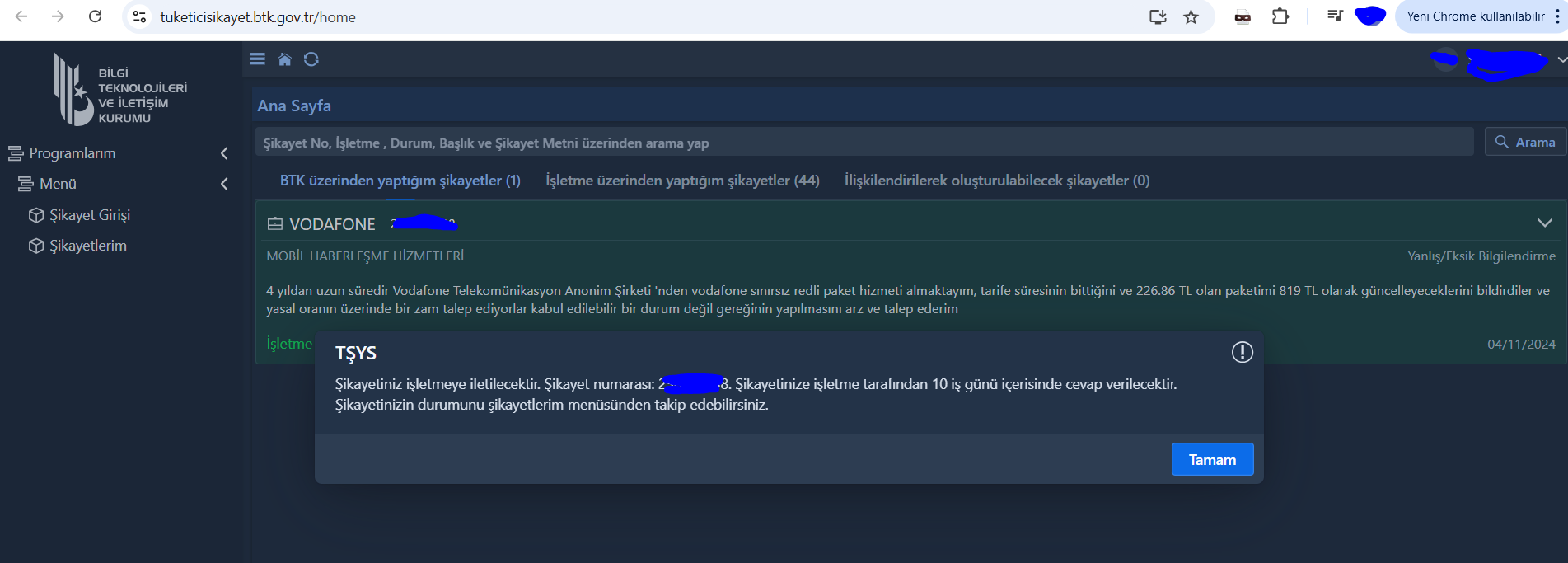Click 'Yanlış/Eksik Bilgilendirme' label
Screen dimensions: 1568x563
click(1481, 256)
